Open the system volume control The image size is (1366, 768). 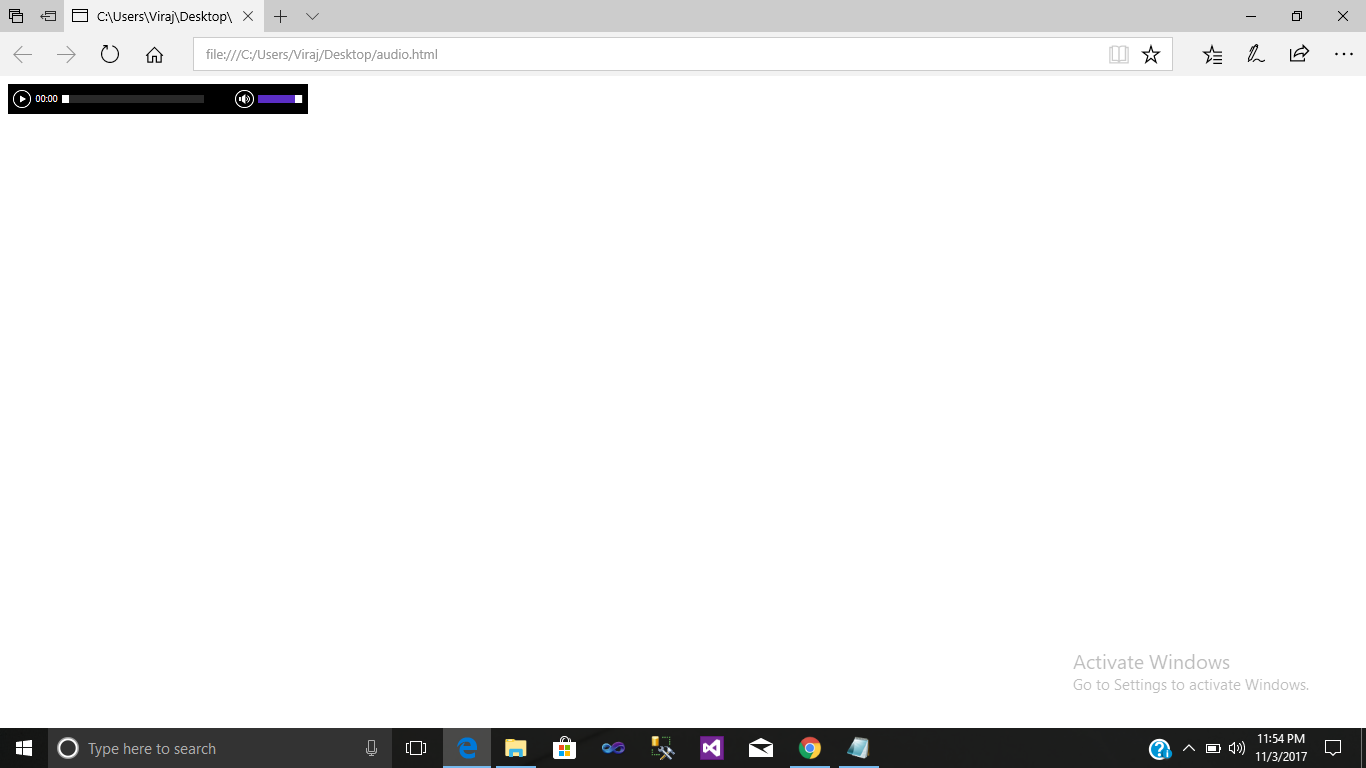pyautogui.click(x=1235, y=747)
